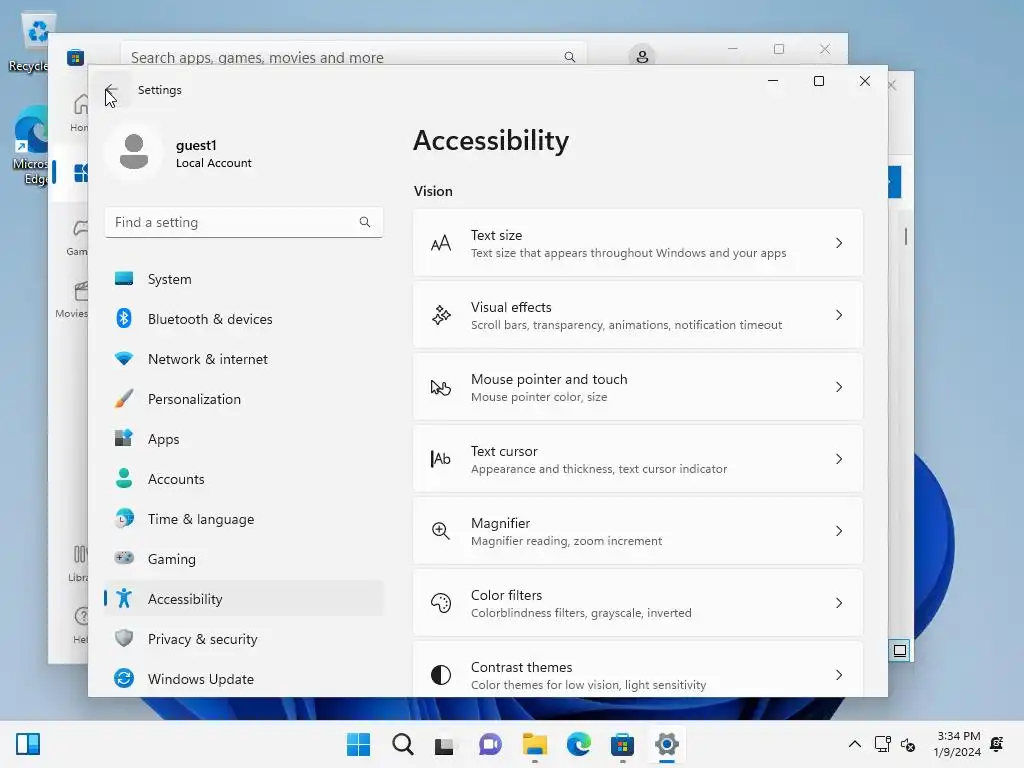Click the Store window account profile icon
1024x768 pixels.
click(642, 57)
